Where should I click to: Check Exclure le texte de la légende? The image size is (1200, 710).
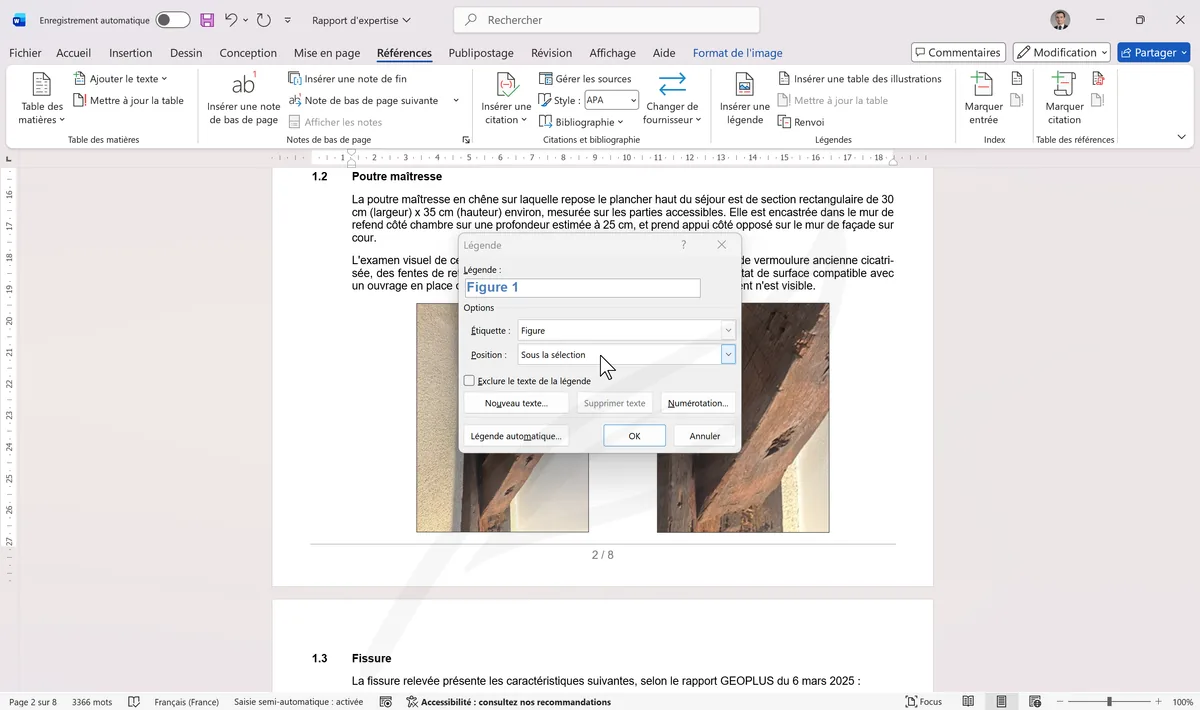470,381
